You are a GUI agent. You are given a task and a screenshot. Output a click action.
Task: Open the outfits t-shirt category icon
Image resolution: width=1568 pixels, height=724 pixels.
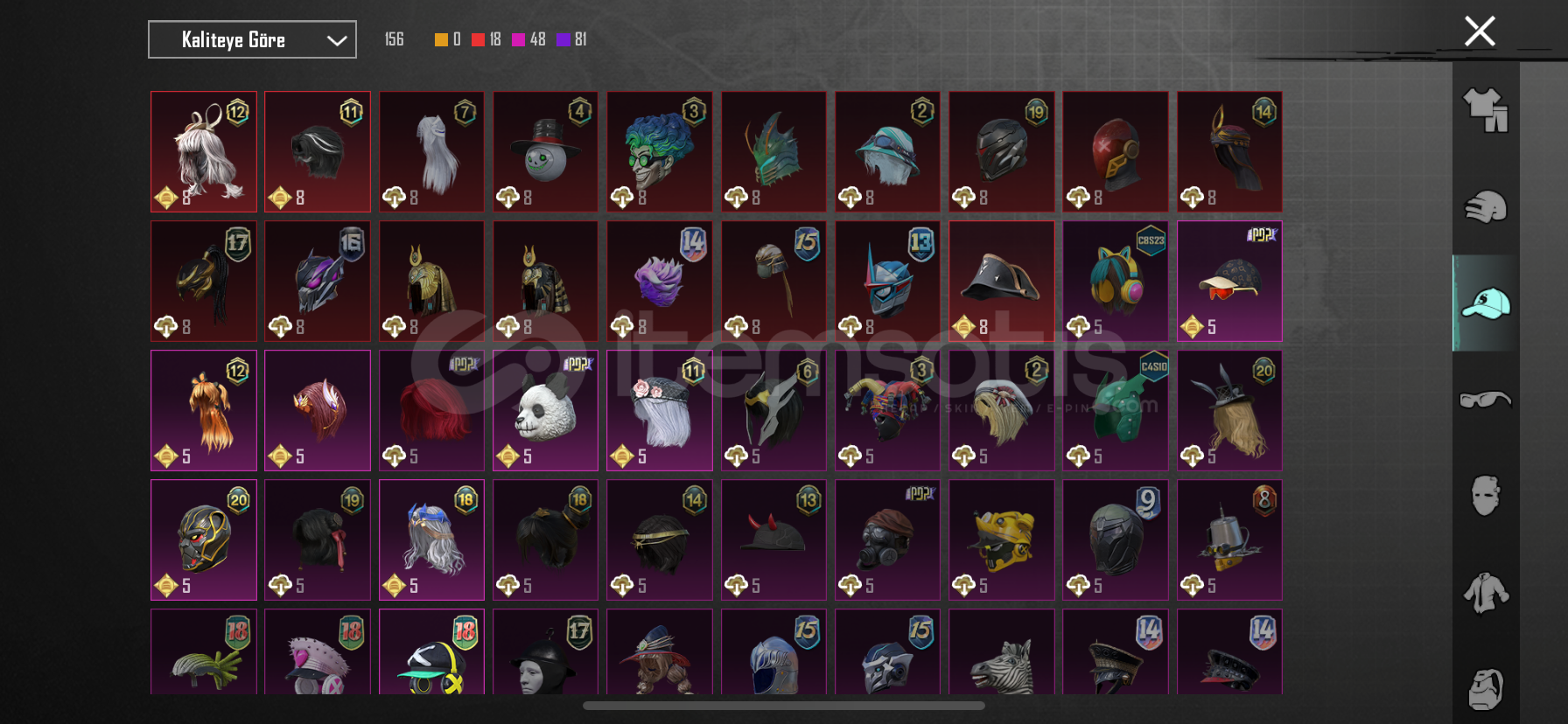1486,111
